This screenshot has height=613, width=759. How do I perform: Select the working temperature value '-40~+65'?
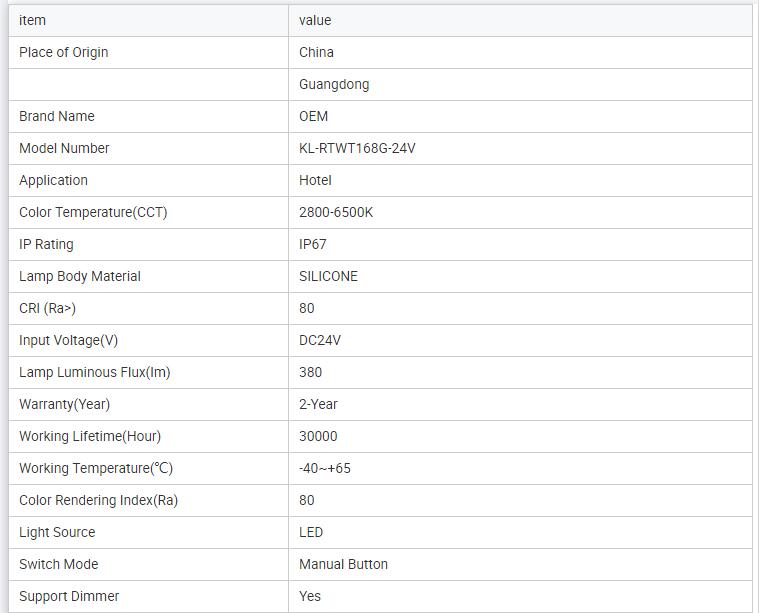point(325,468)
